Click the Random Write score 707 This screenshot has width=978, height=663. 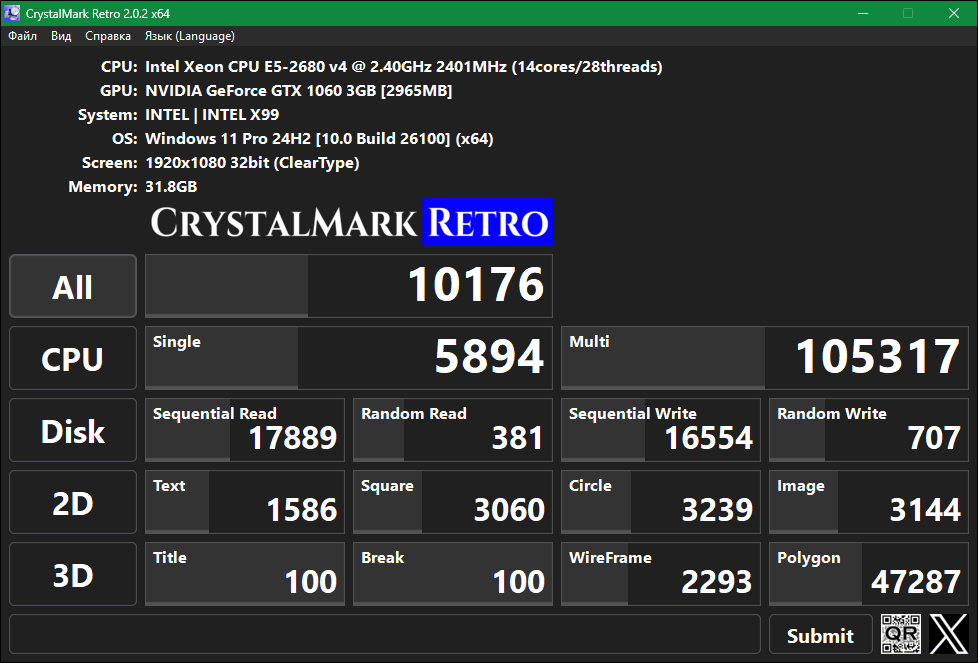click(869, 430)
